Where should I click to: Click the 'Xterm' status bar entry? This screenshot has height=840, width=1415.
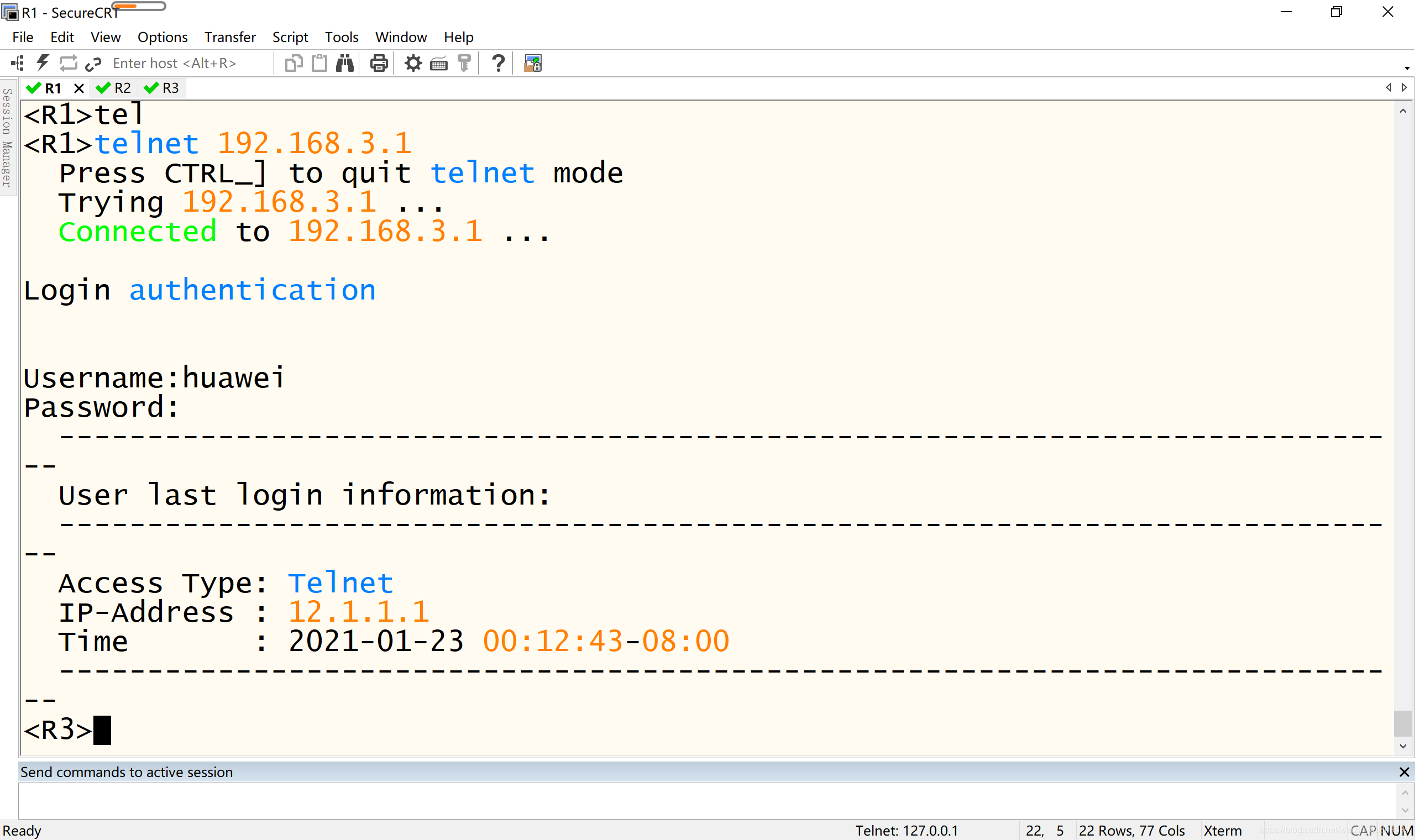(1222, 831)
